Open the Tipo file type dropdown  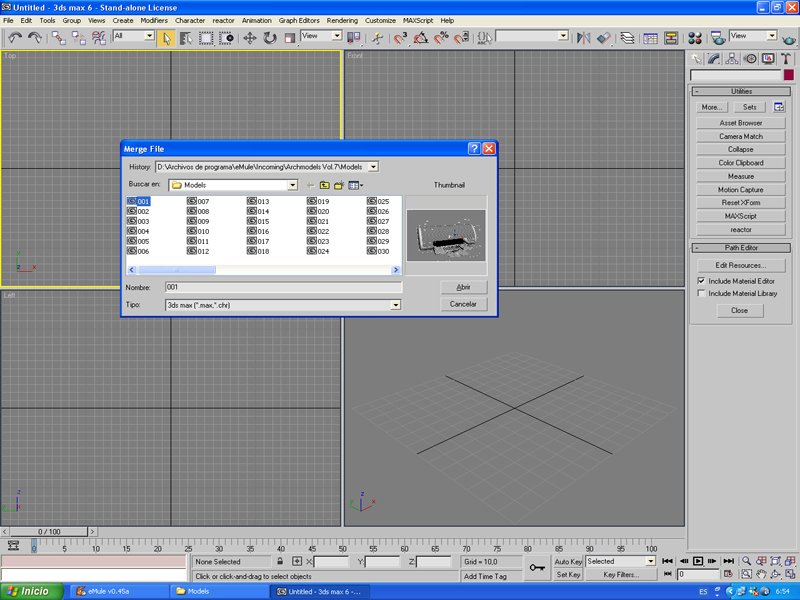tap(395, 305)
